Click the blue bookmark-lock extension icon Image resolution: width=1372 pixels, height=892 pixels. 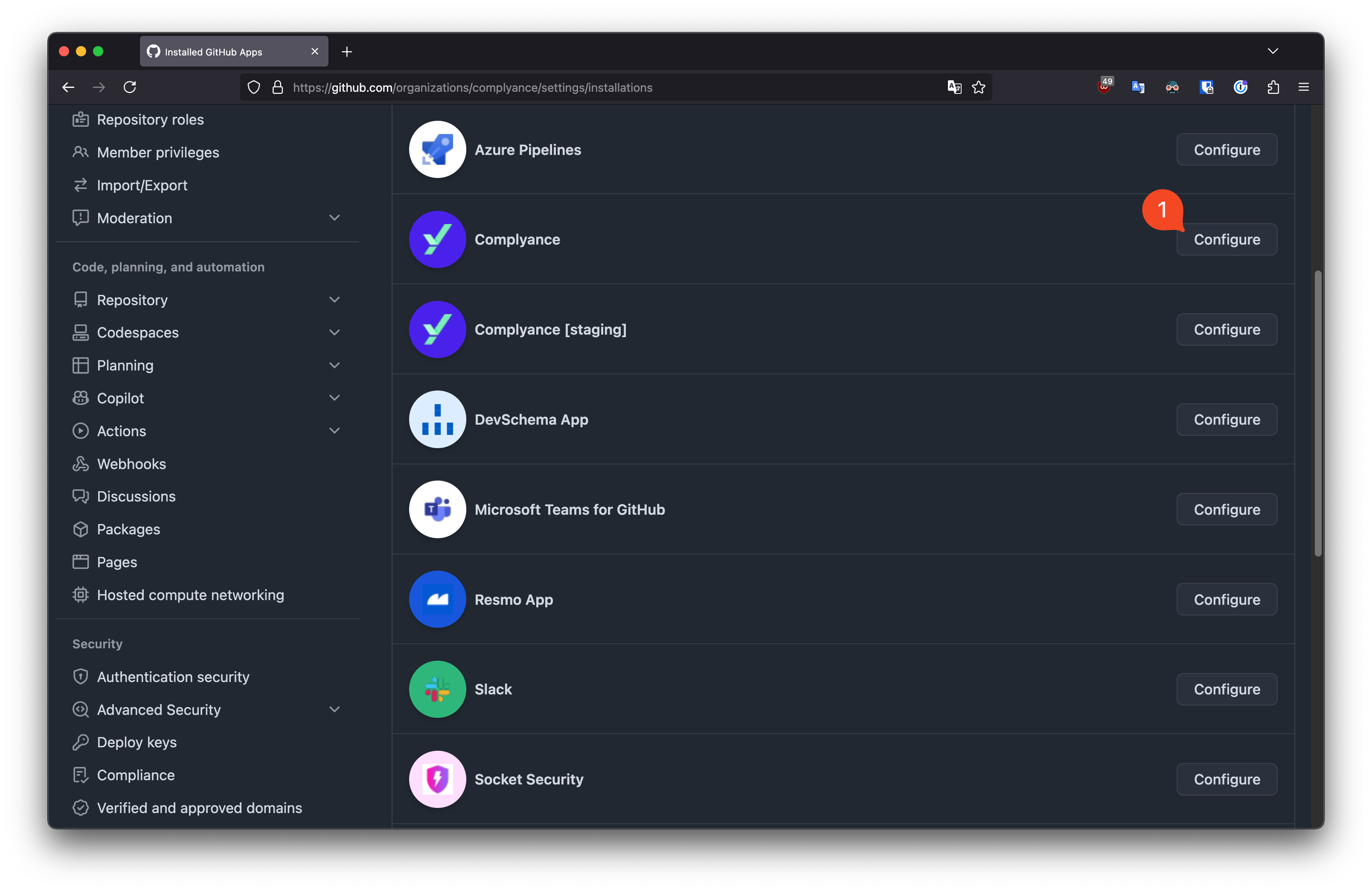1206,87
